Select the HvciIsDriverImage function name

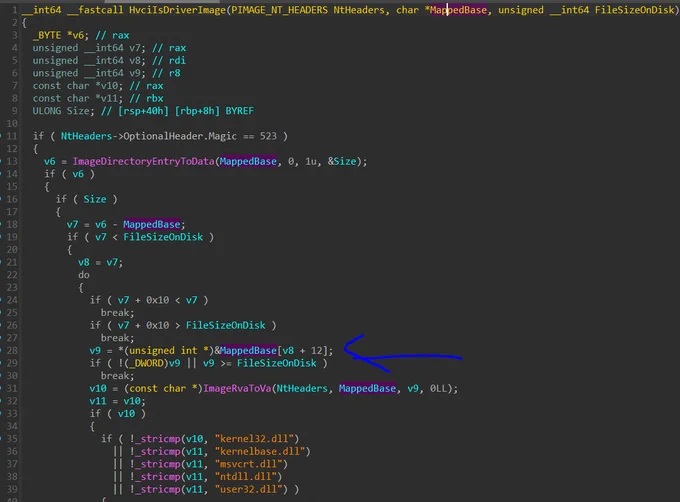pyautogui.click(x=177, y=10)
